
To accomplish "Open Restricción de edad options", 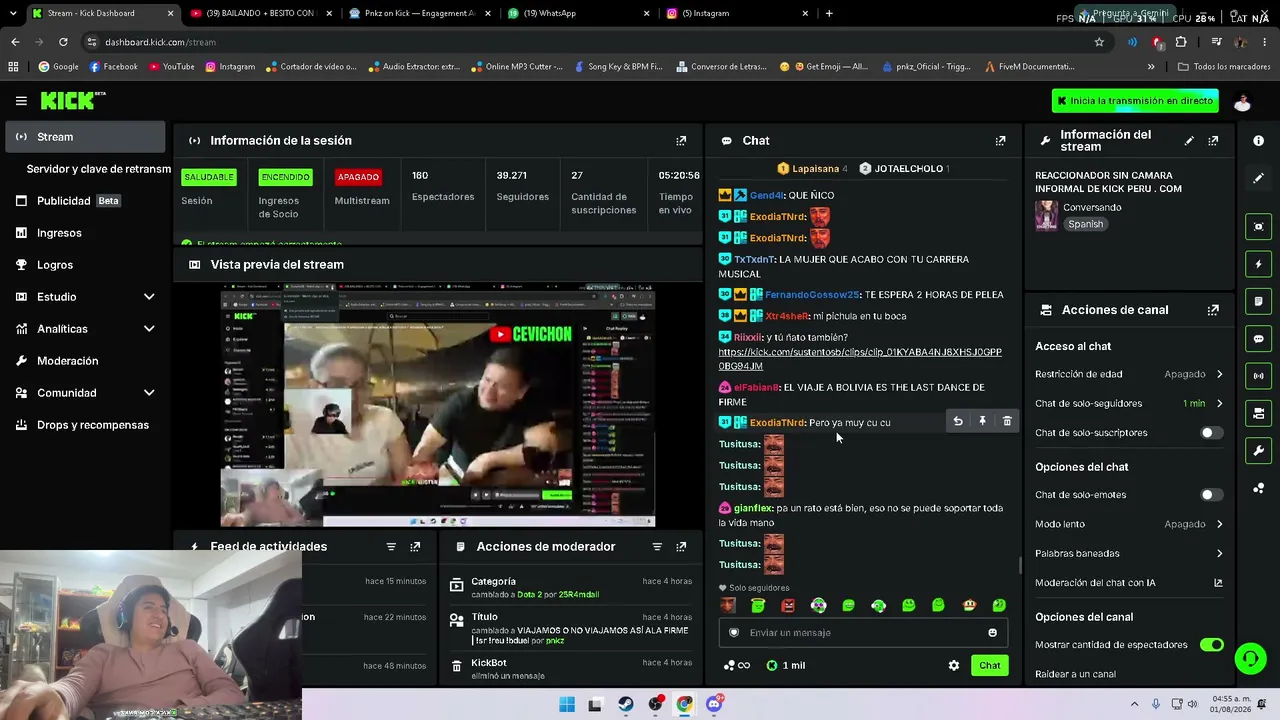I will [1129, 374].
